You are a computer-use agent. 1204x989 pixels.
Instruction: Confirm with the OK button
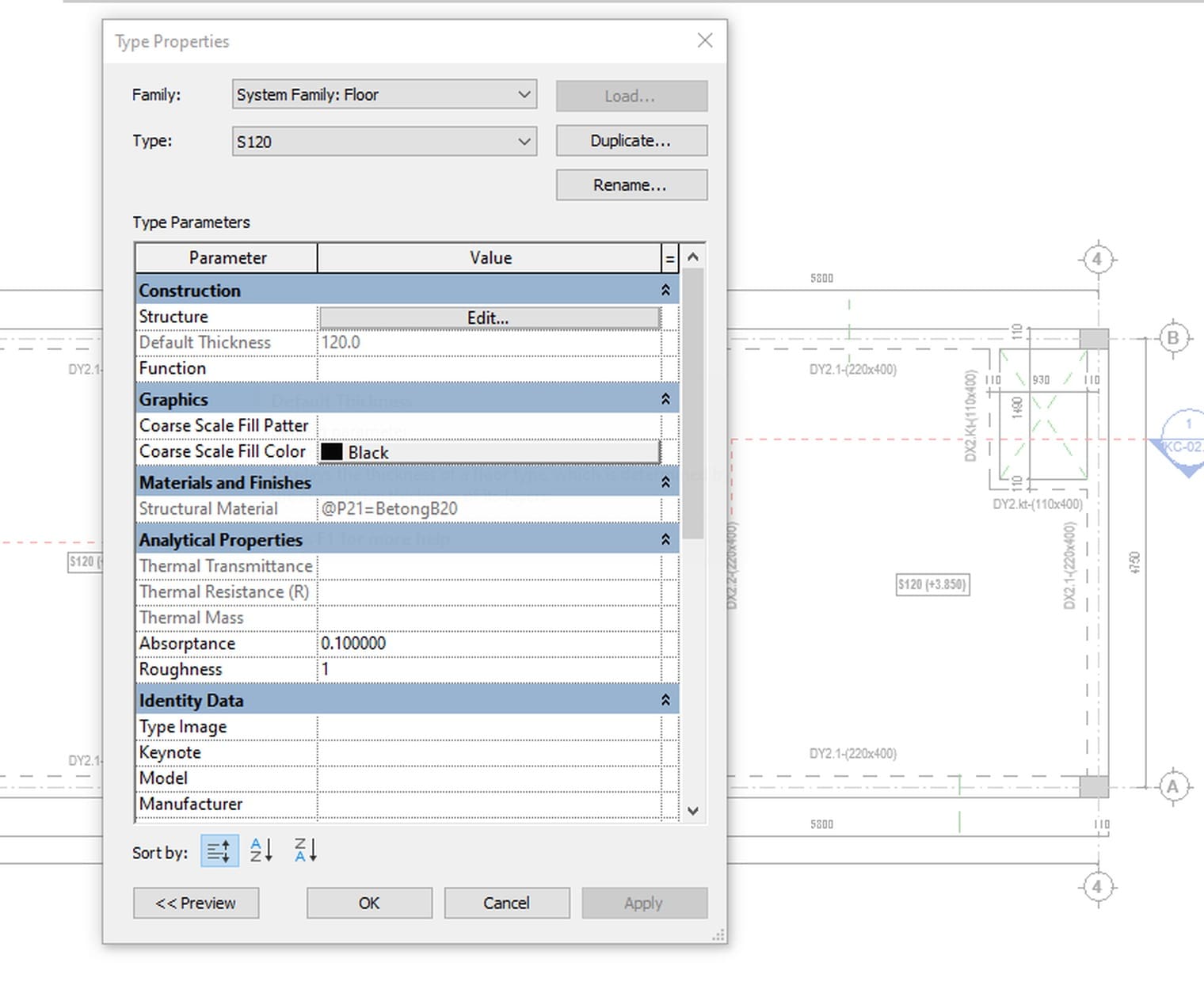[x=369, y=903]
